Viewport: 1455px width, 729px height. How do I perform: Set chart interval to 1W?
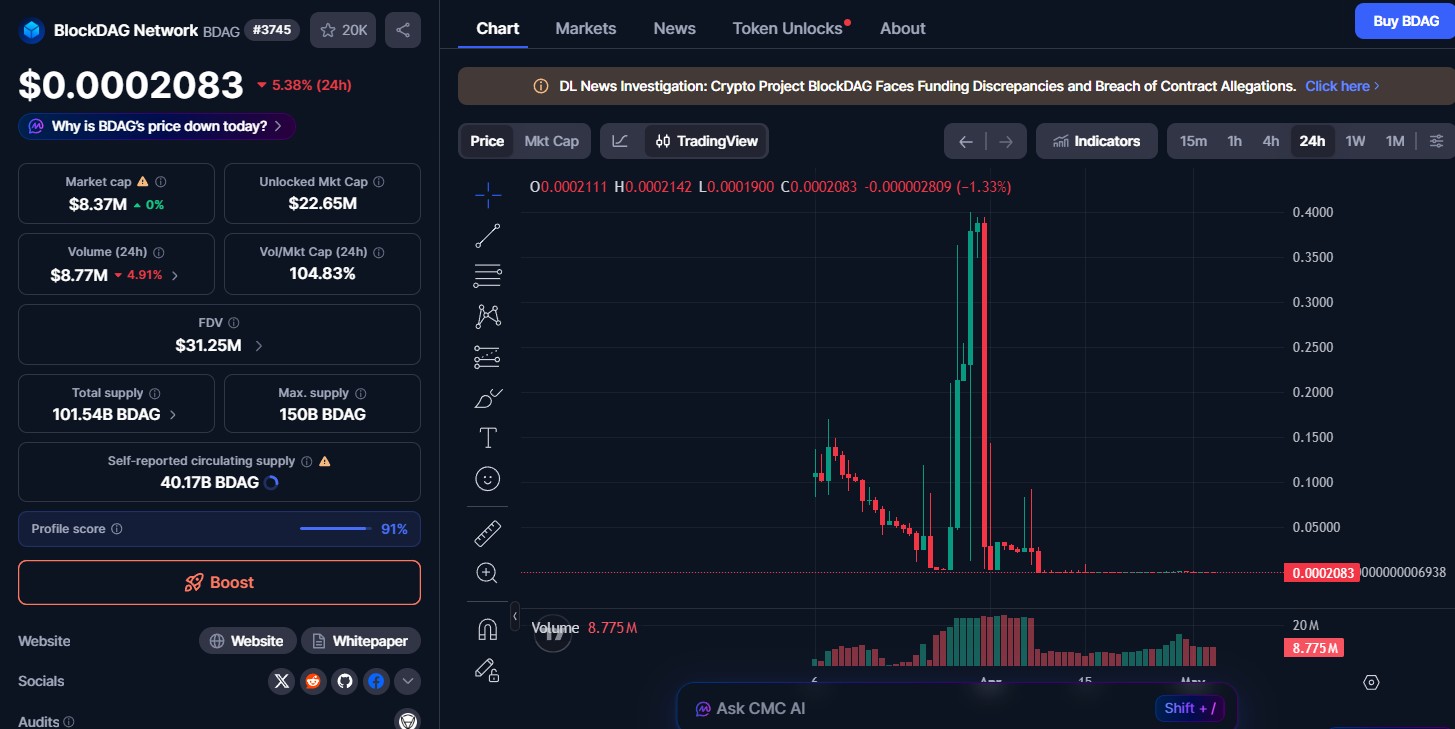[1355, 141]
